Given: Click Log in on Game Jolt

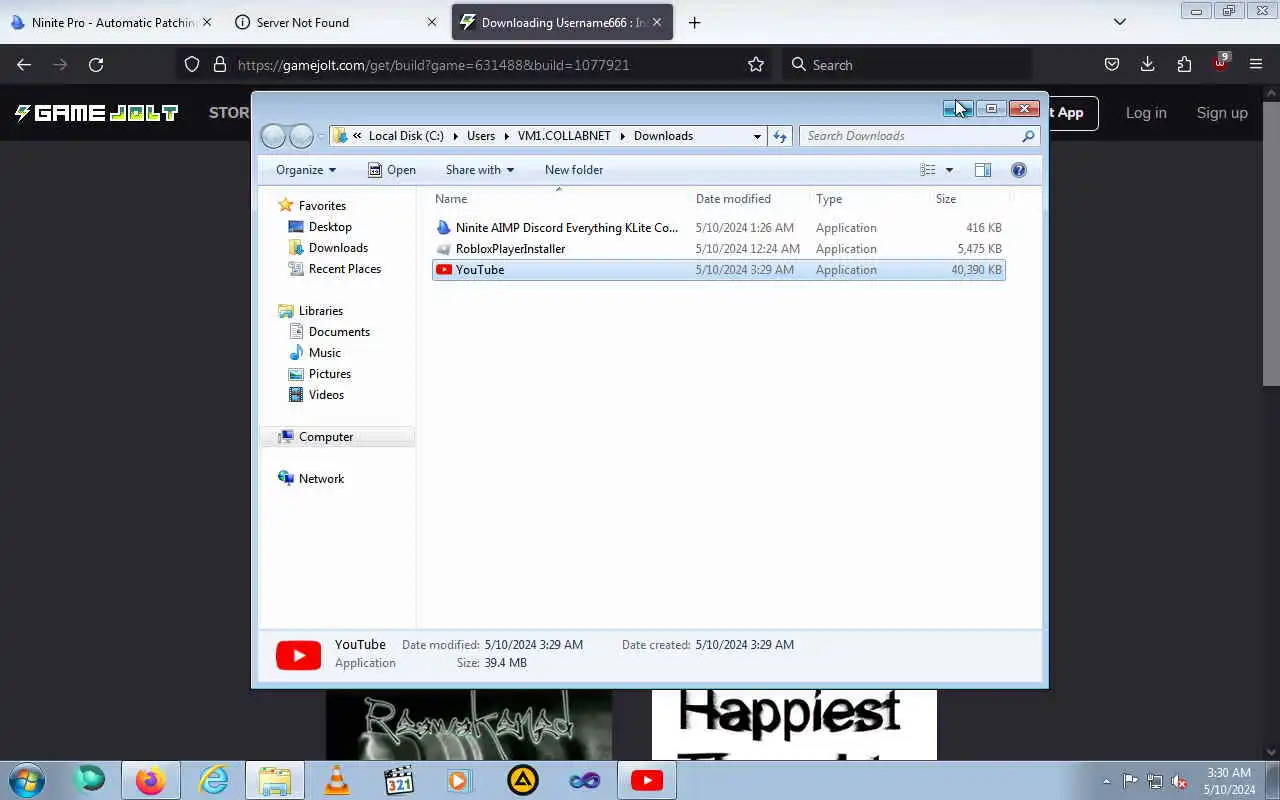Looking at the screenshot, I should point(1146,113).
